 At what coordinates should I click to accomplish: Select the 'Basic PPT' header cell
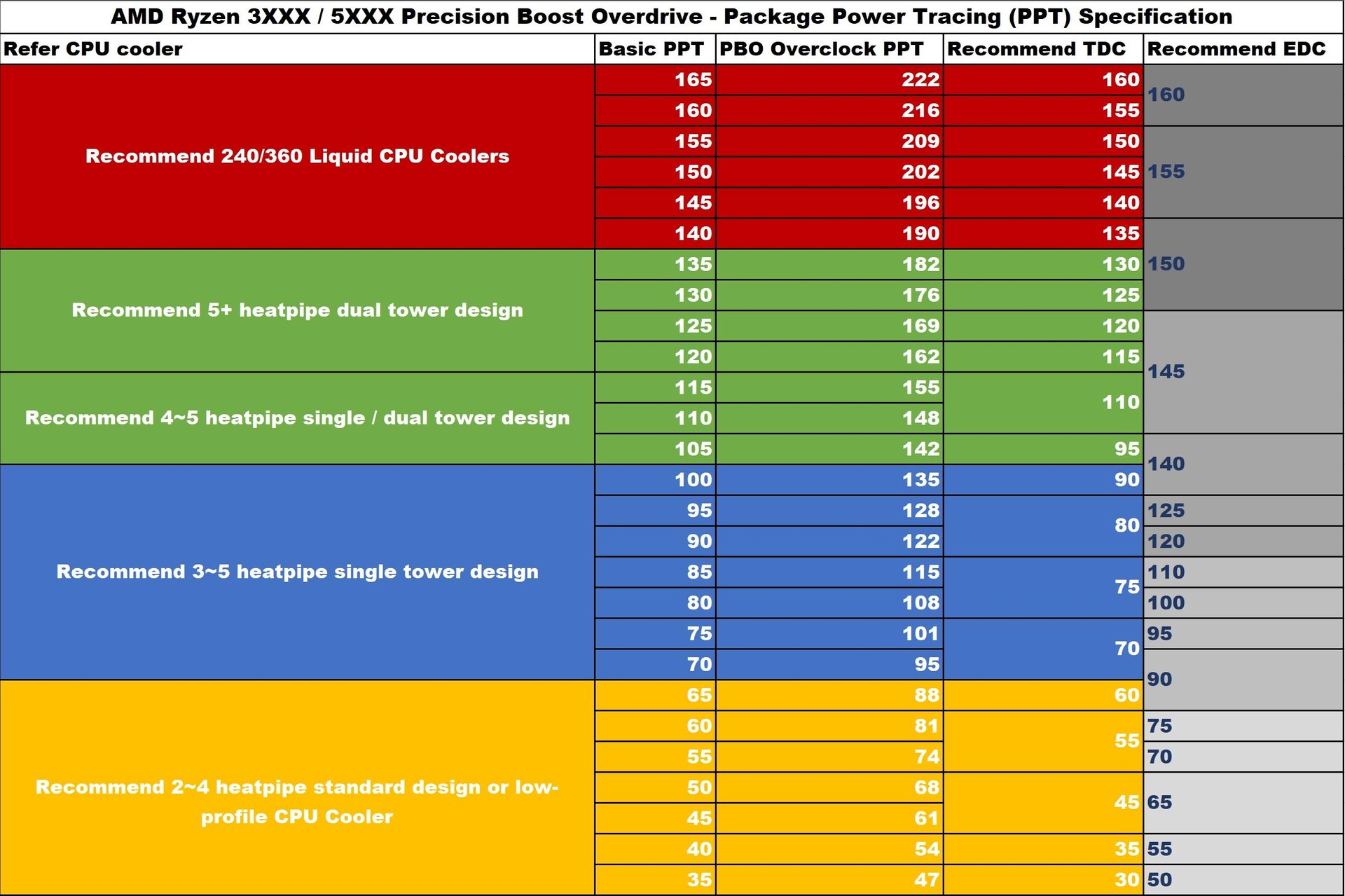tap(655, 49)
